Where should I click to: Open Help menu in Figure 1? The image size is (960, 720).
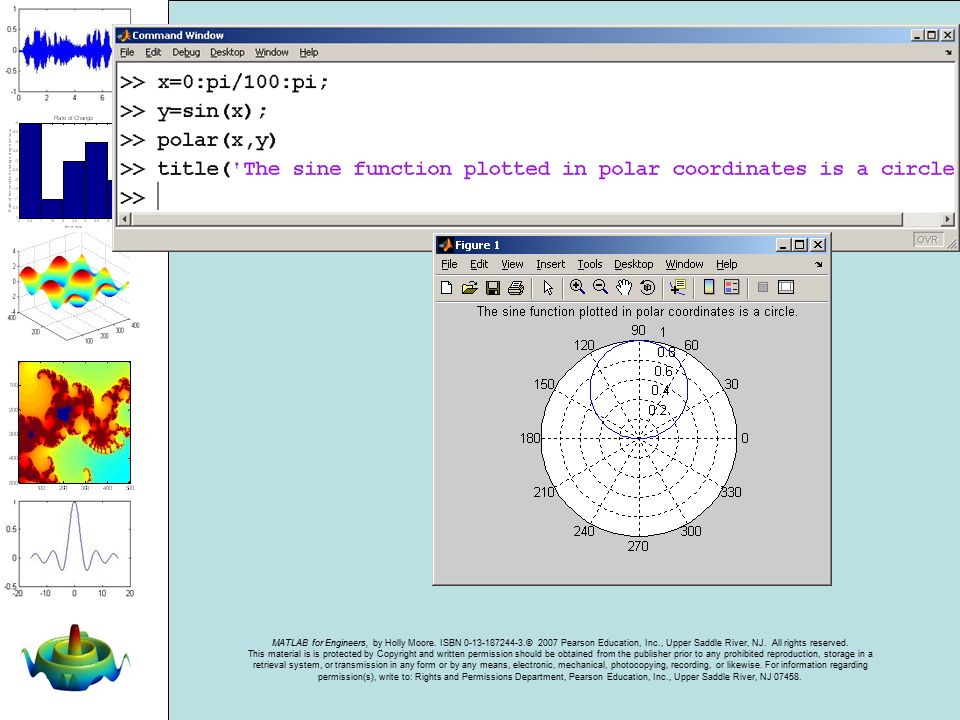pos(726,264)
